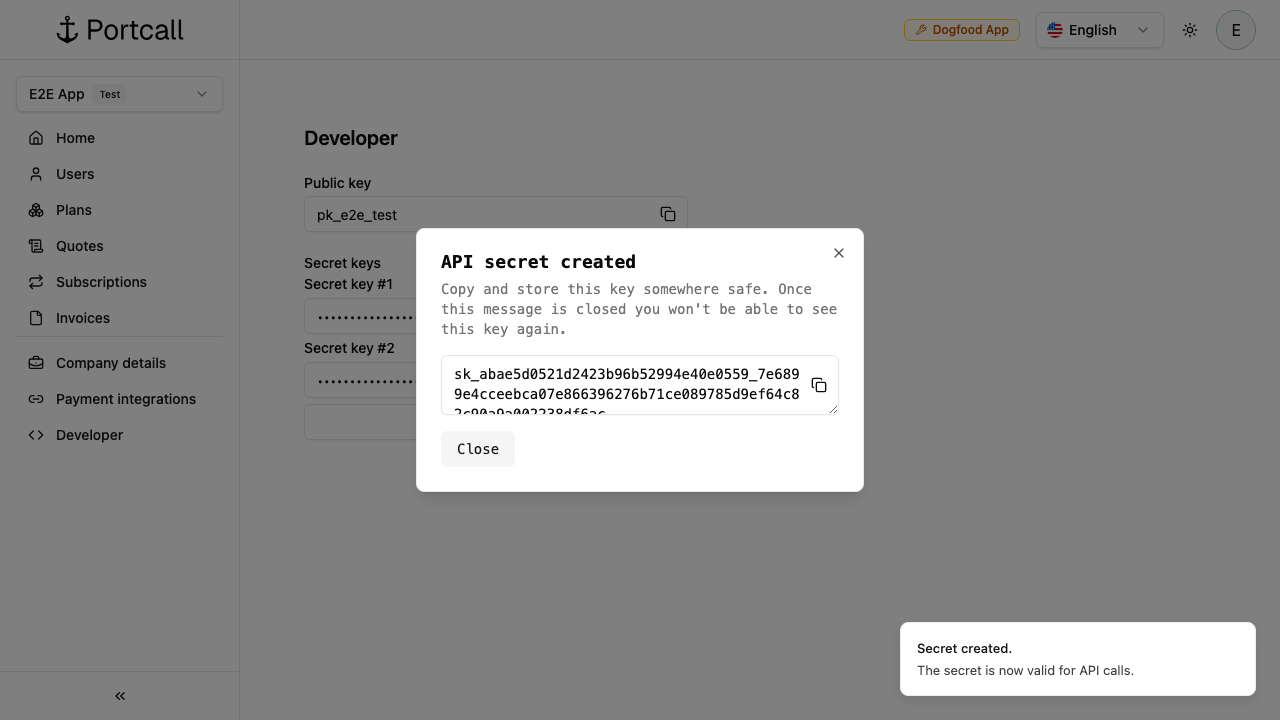Open the Plans page icon
The image size is (1280, 720).
coord(36,210)
